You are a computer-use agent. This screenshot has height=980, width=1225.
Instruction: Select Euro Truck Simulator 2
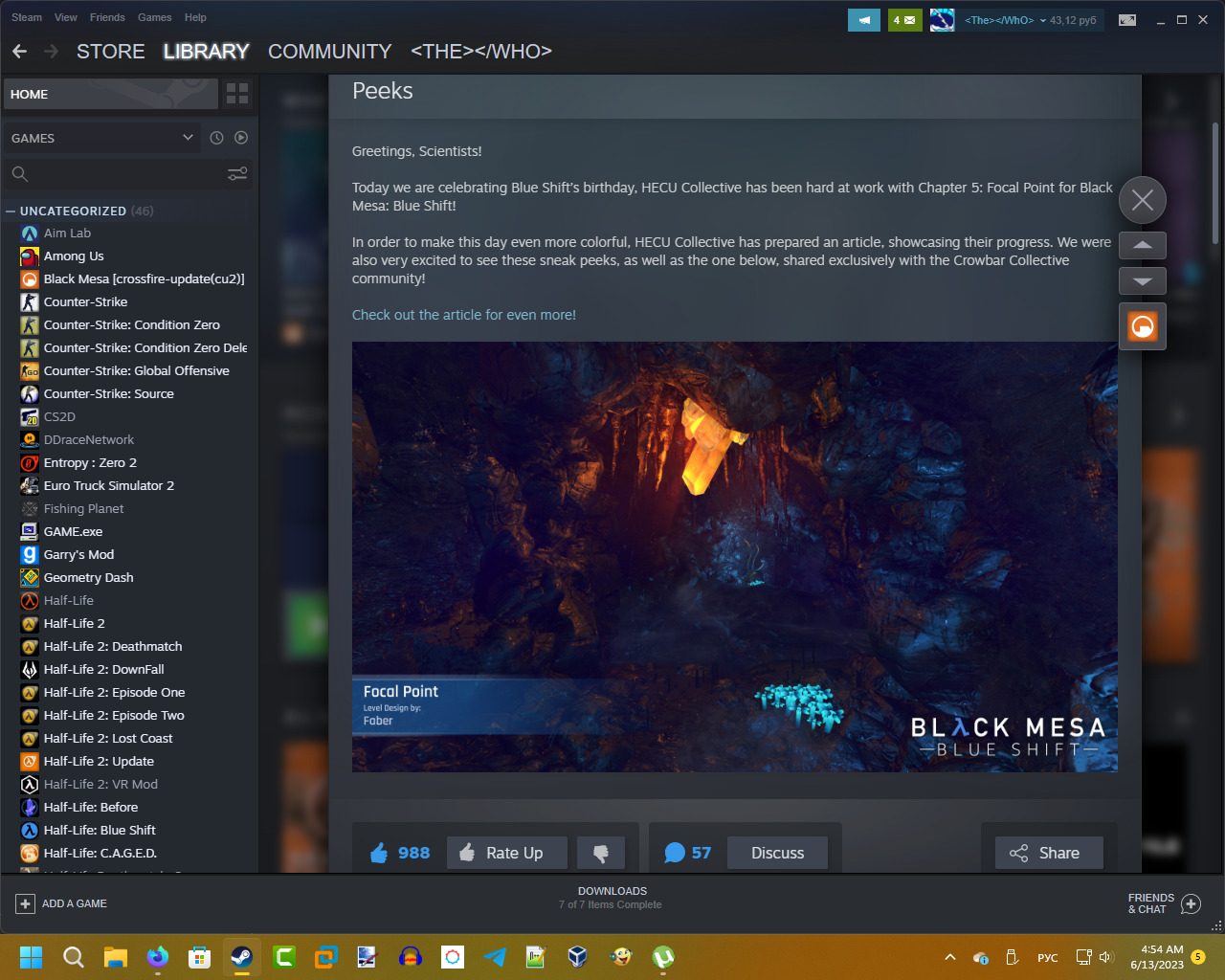pos(108,486)
